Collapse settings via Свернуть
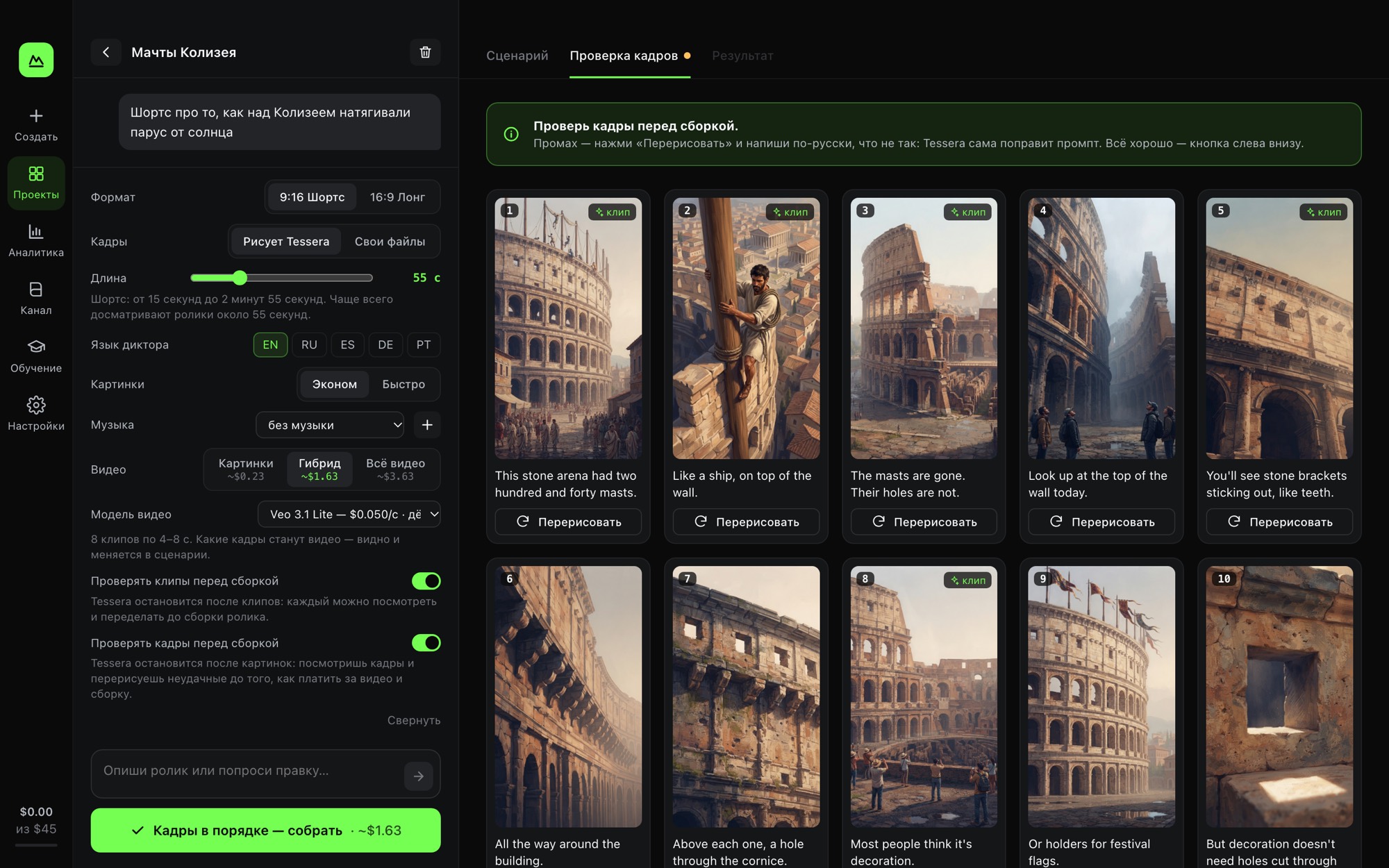 click(414, 720)
